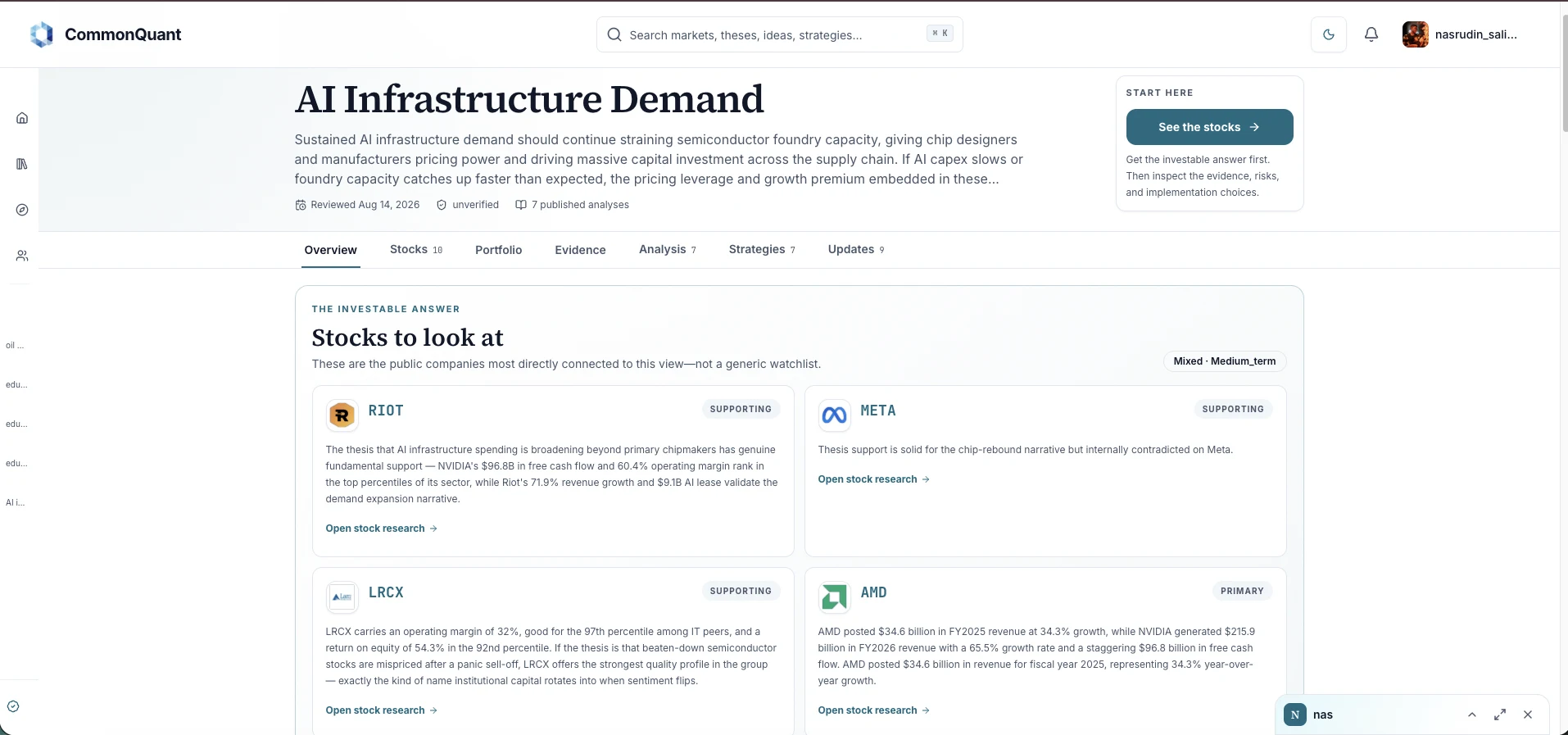Click the book icon beside published analyses

pyautogui.click(x=521, y=205)
